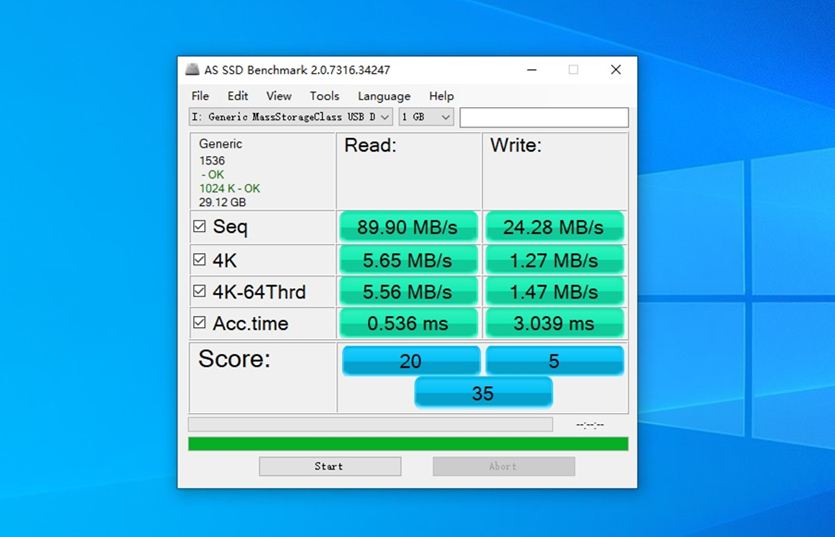The image size is (835, 537).
Task: Minimize the AS SSD Benchmark window
Action: click(x=530, y=70)
